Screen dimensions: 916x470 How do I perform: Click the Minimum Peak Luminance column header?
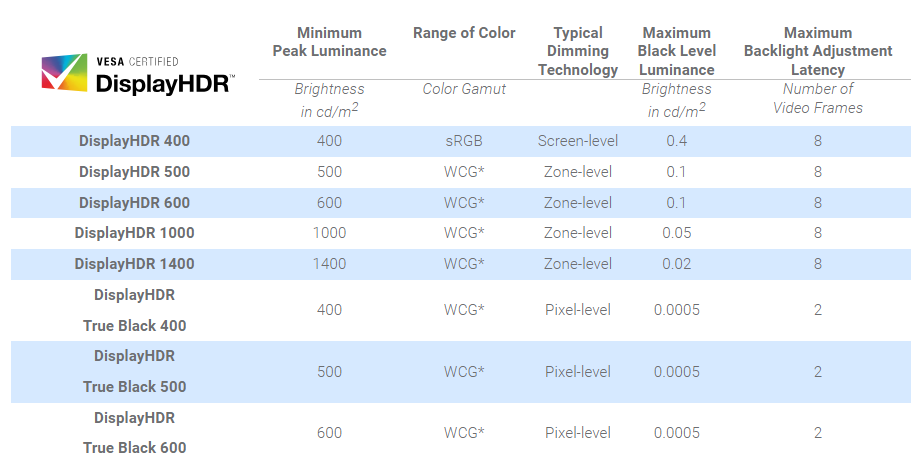click(329, 42)
